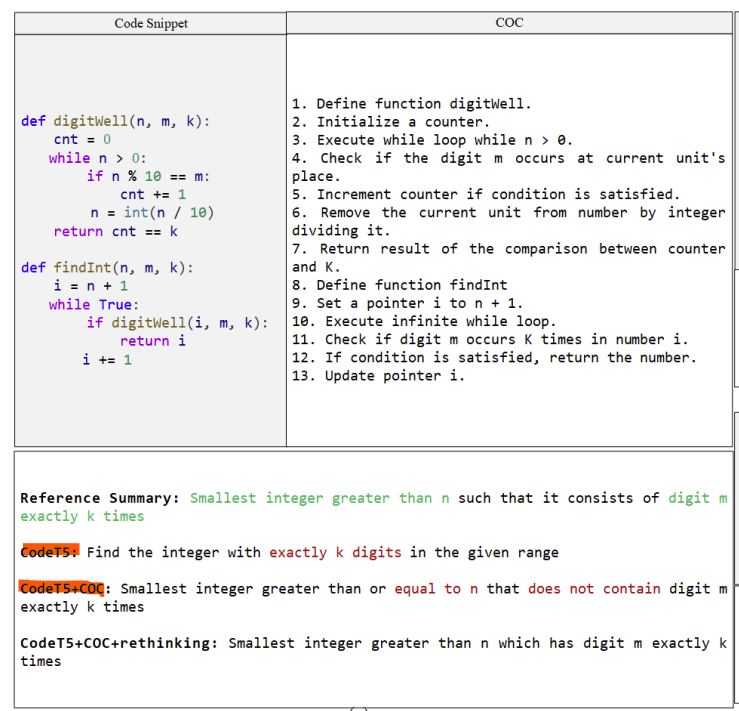
Task: Select the "cnt = 0" code line
Action: (x=82, y=139)
